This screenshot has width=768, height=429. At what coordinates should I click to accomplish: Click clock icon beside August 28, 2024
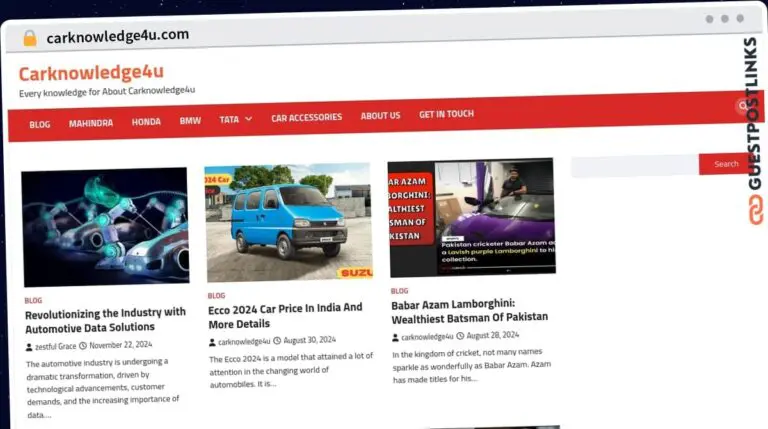pos(460,336)
